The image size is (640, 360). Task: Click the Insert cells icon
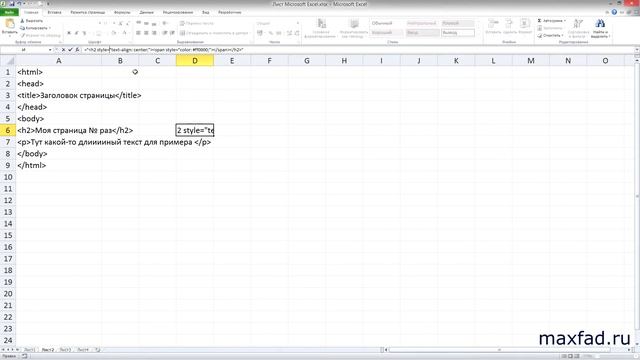pos(493,23)
